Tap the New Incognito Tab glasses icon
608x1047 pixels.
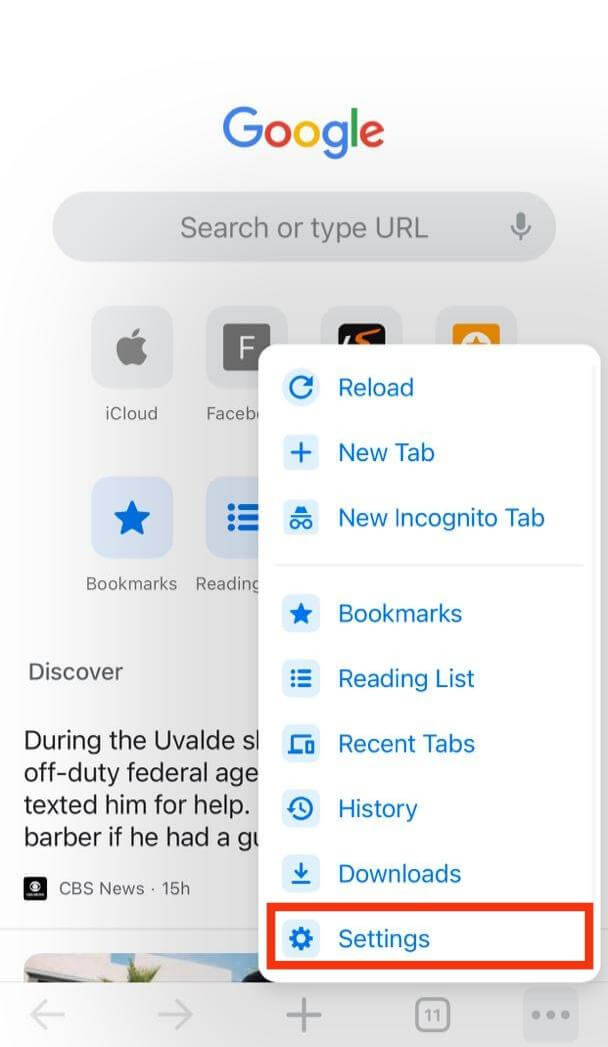point(300,518)
